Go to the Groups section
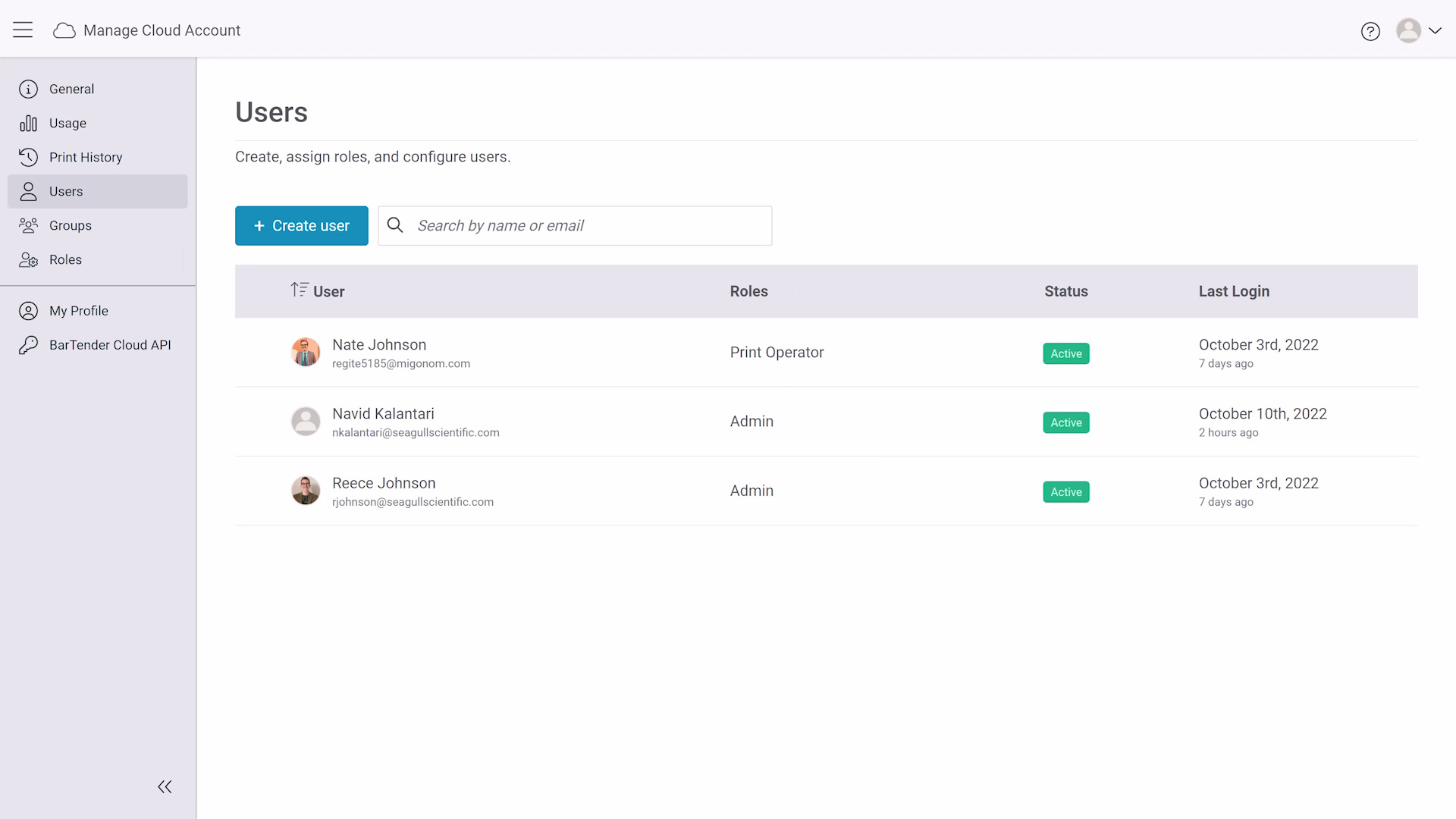Image resolution: width=1456 pixels, height=819 pixels. tap(70, 225)
